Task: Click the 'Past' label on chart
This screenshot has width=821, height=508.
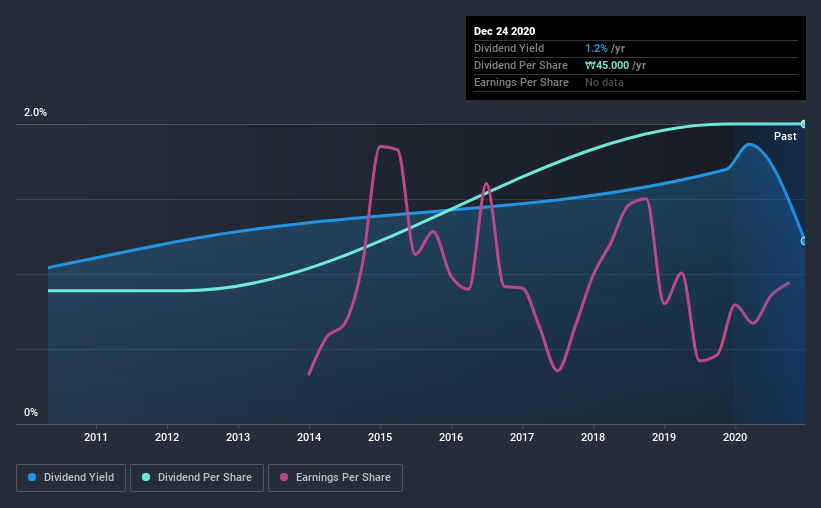Action: [785, 136]
